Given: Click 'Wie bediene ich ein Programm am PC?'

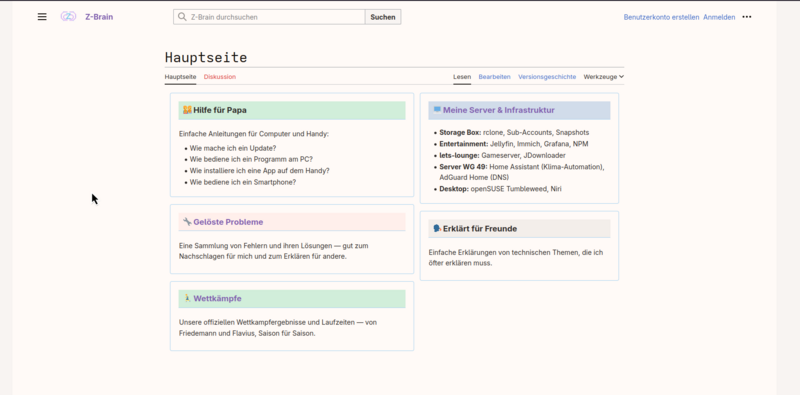Looking at the screenshot, I should pos(251,159).
